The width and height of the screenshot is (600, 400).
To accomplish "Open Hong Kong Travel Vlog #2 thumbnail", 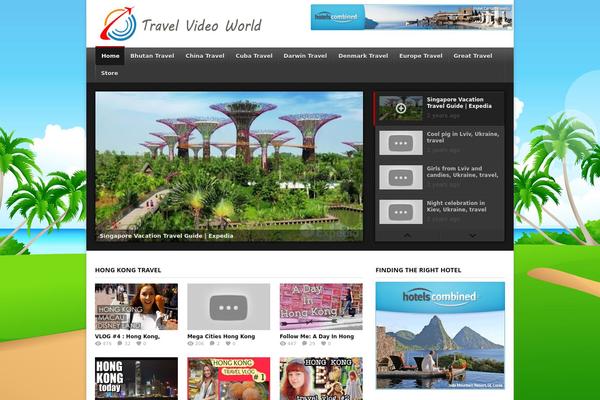I will tap(321, 379).
